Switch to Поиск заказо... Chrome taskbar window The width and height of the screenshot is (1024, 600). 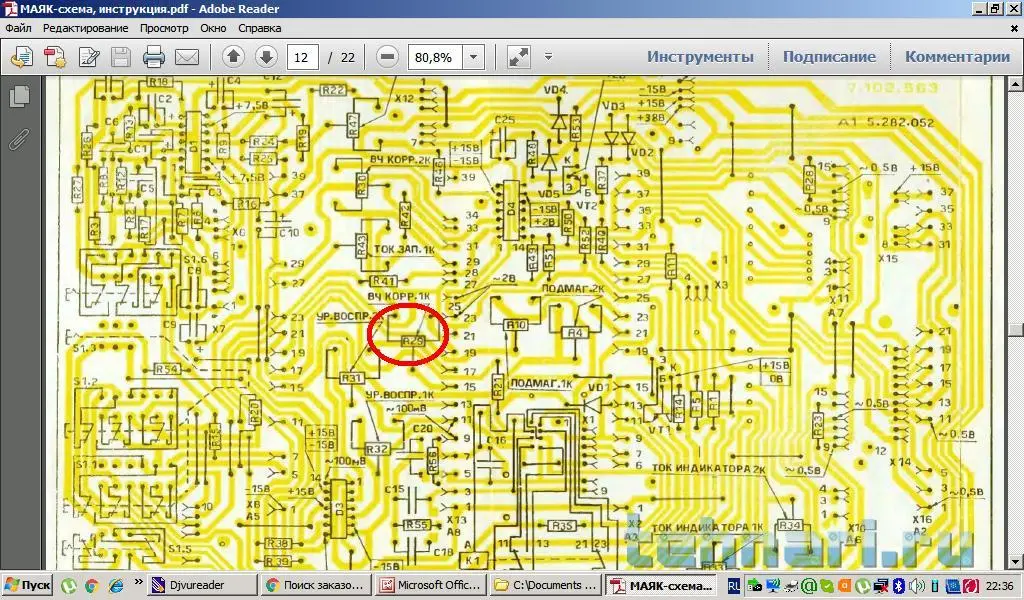tap(315, 585)
